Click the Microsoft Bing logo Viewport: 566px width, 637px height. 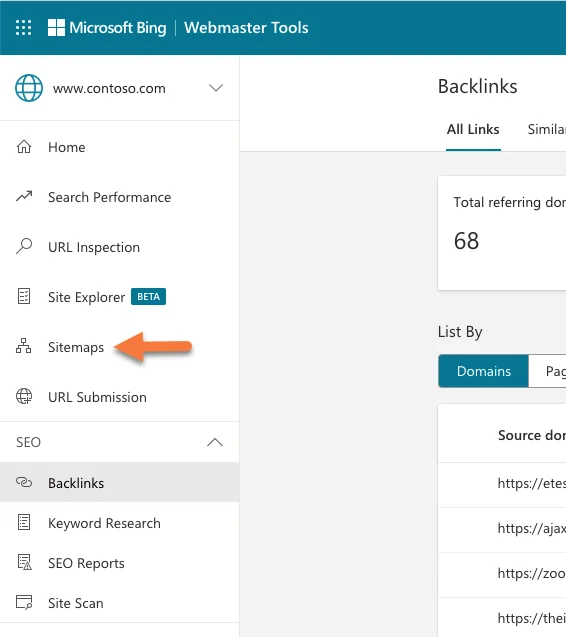point(107,28)
